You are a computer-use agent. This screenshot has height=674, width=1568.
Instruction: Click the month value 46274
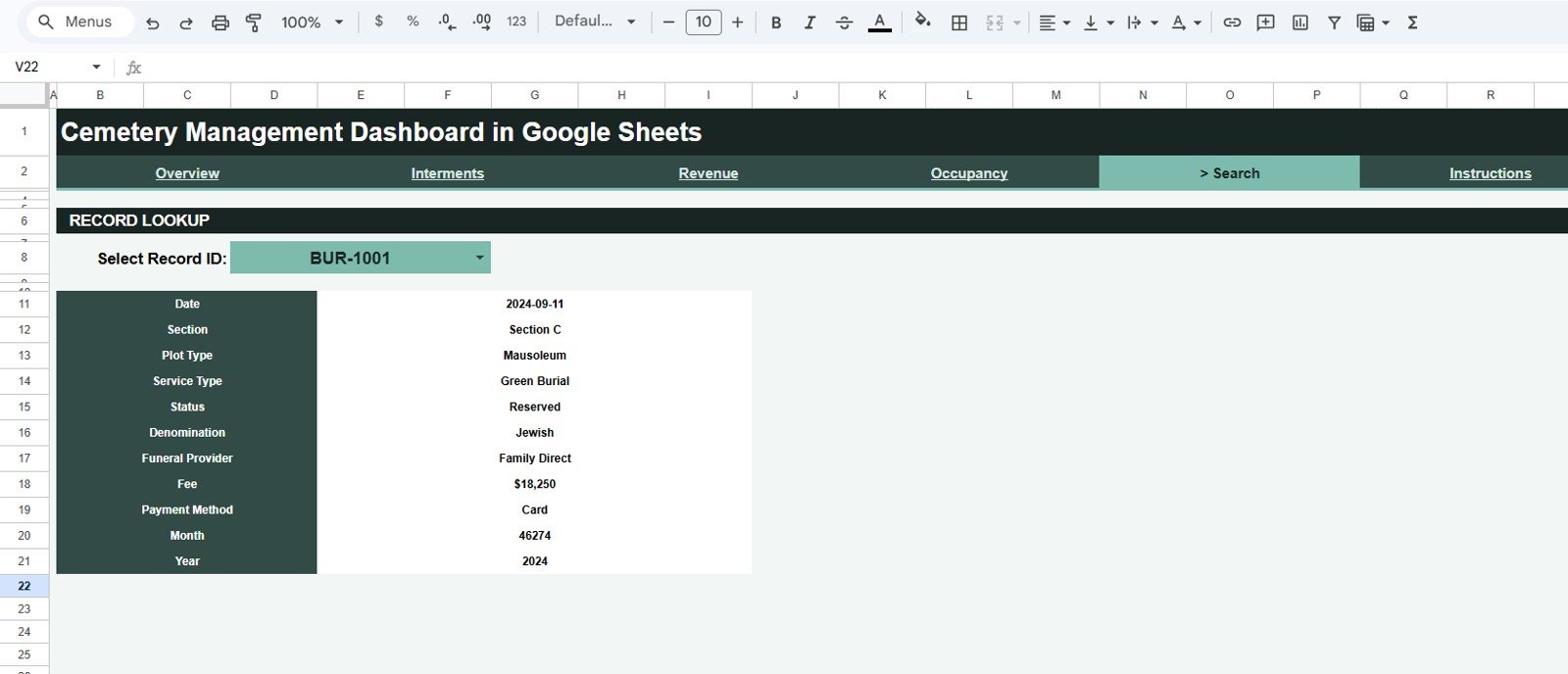[534, 536]
